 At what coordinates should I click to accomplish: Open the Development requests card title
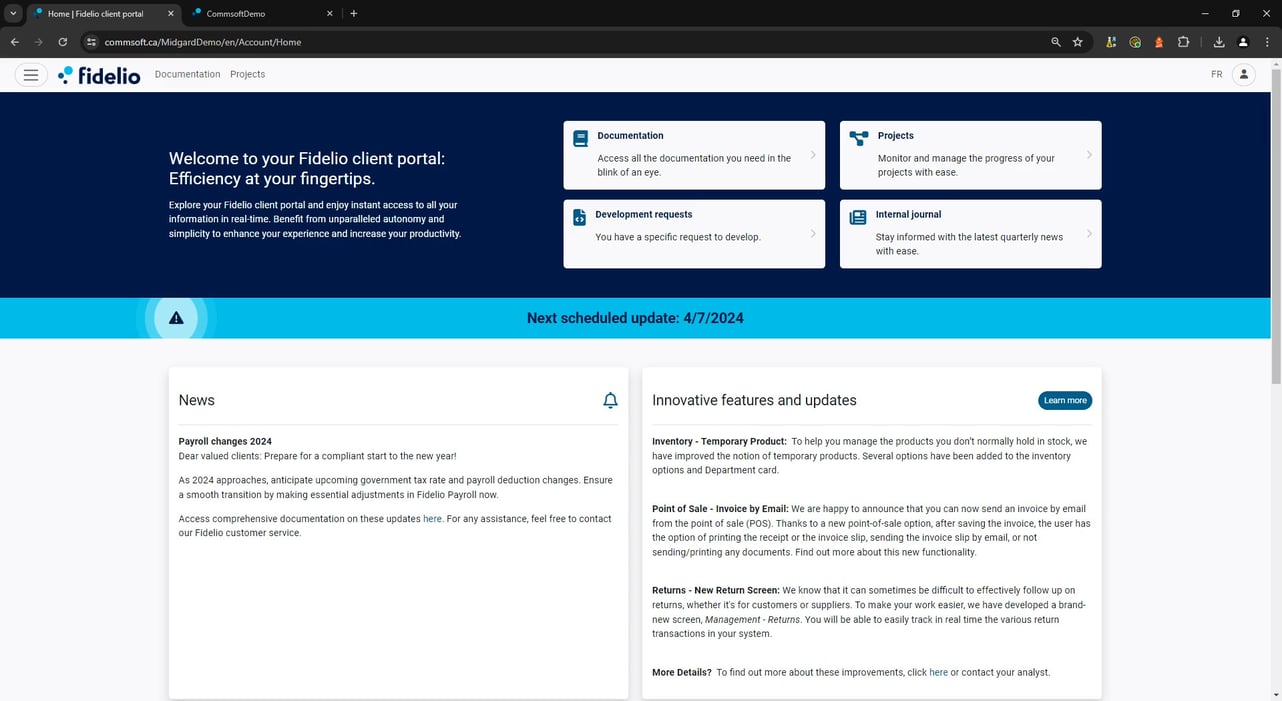click(643, 215)
